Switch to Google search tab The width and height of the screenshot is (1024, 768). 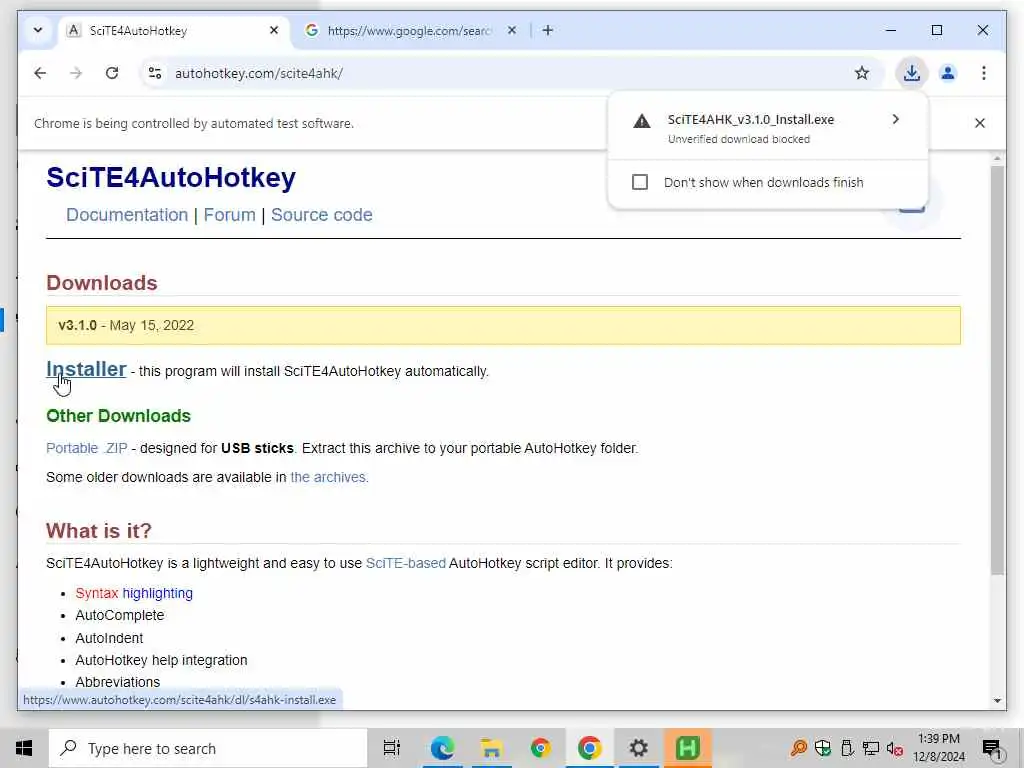point(409,31)
